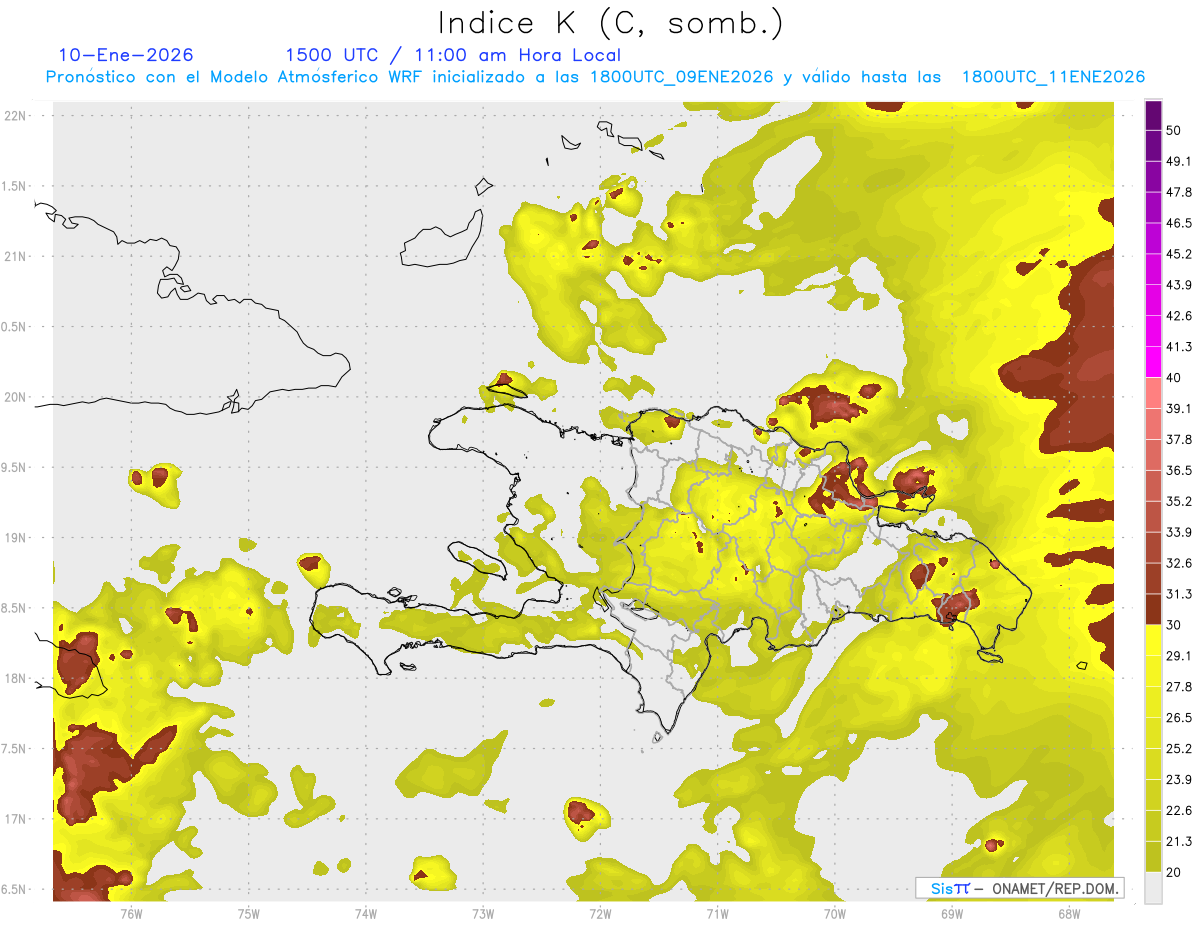
Task: Click the "SisTT - ONAMET/REP.DOM." credit box
Action: click(x=1019, y=888)
